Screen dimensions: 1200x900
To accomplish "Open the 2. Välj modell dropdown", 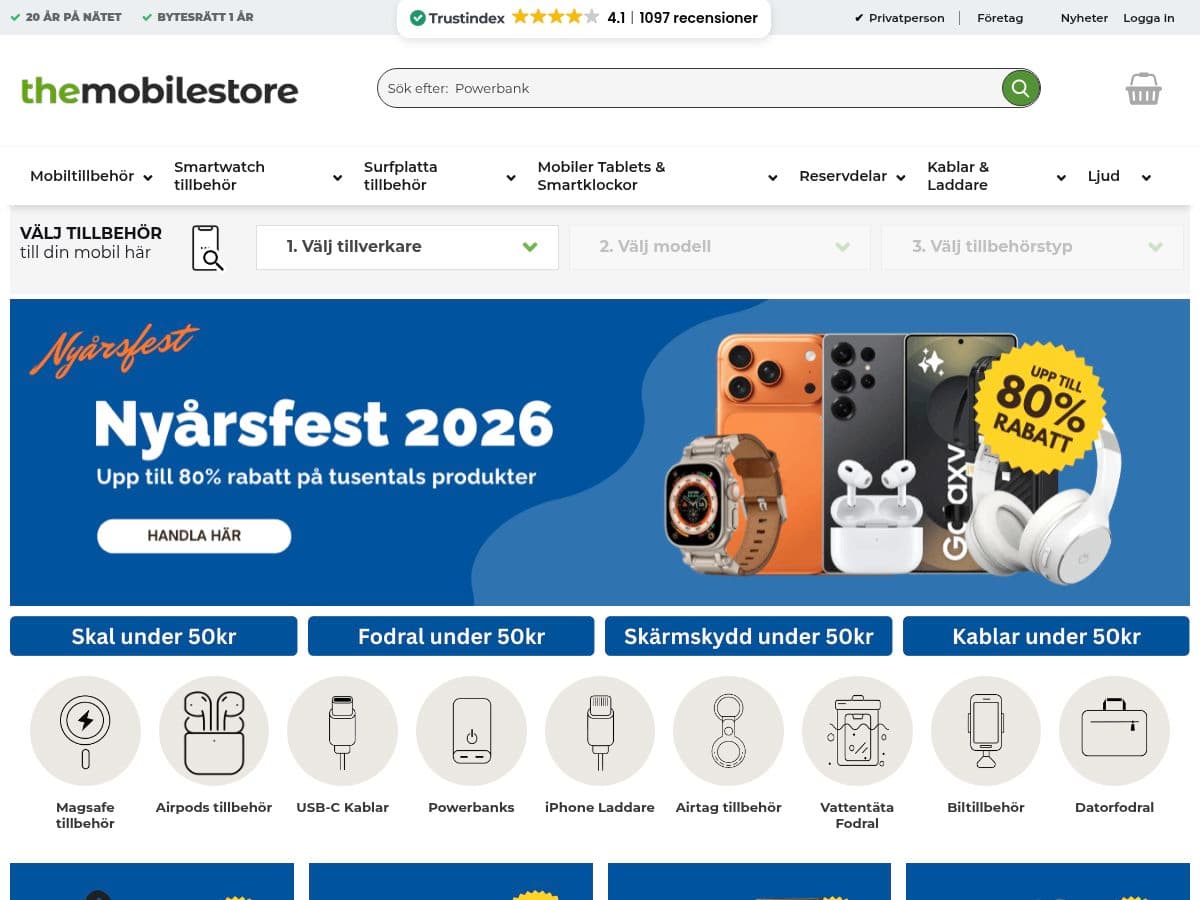I will [720, 247].
